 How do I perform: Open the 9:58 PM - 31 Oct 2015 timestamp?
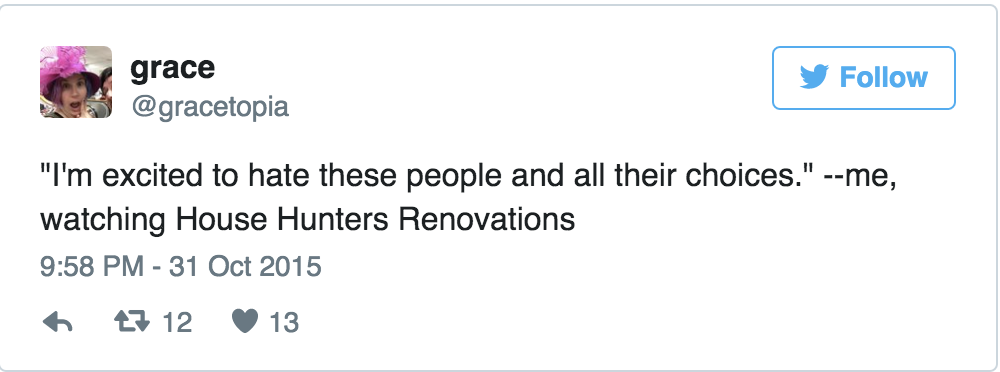pos(180,266)
